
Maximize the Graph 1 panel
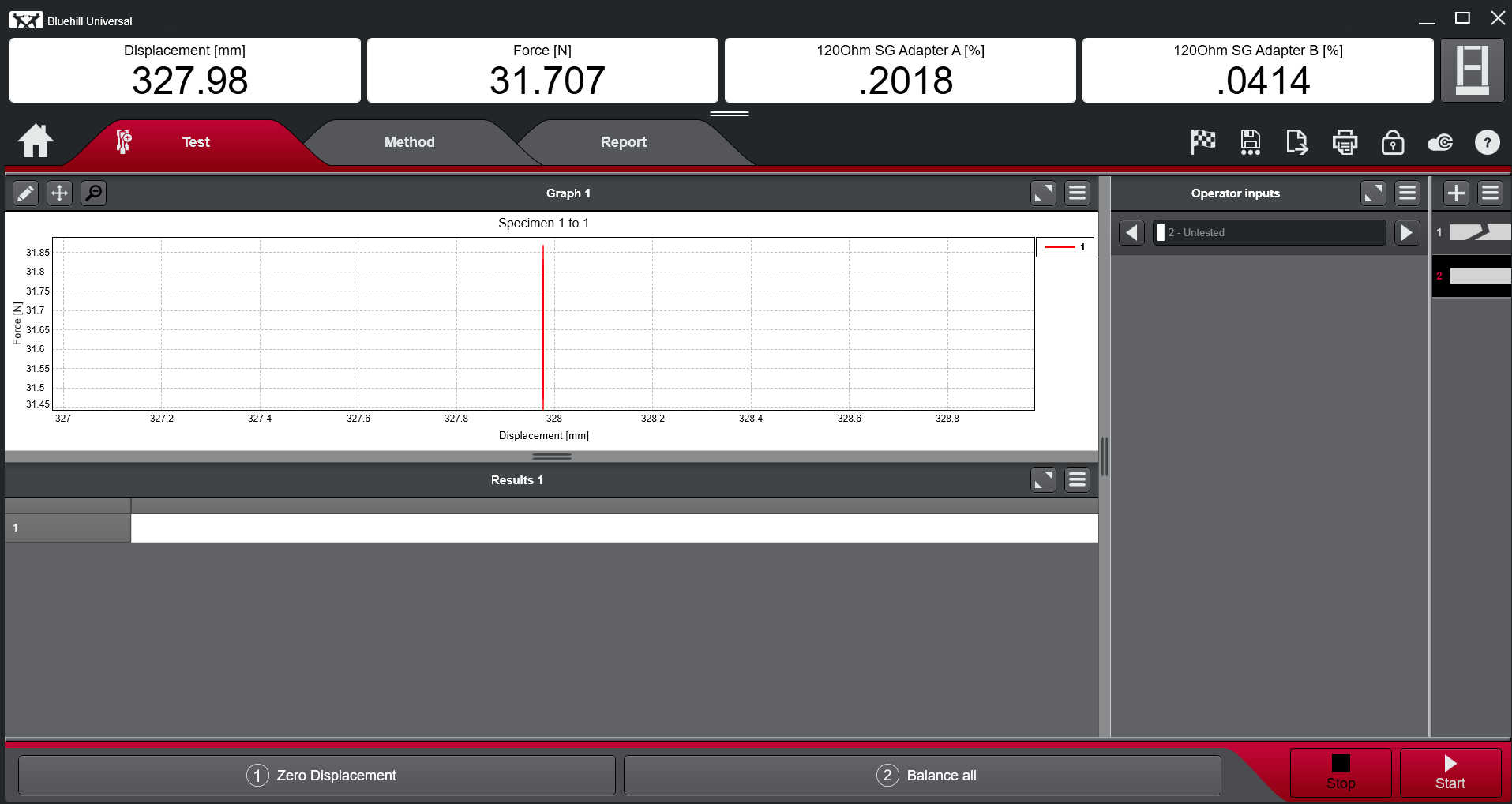(1043, 193)
